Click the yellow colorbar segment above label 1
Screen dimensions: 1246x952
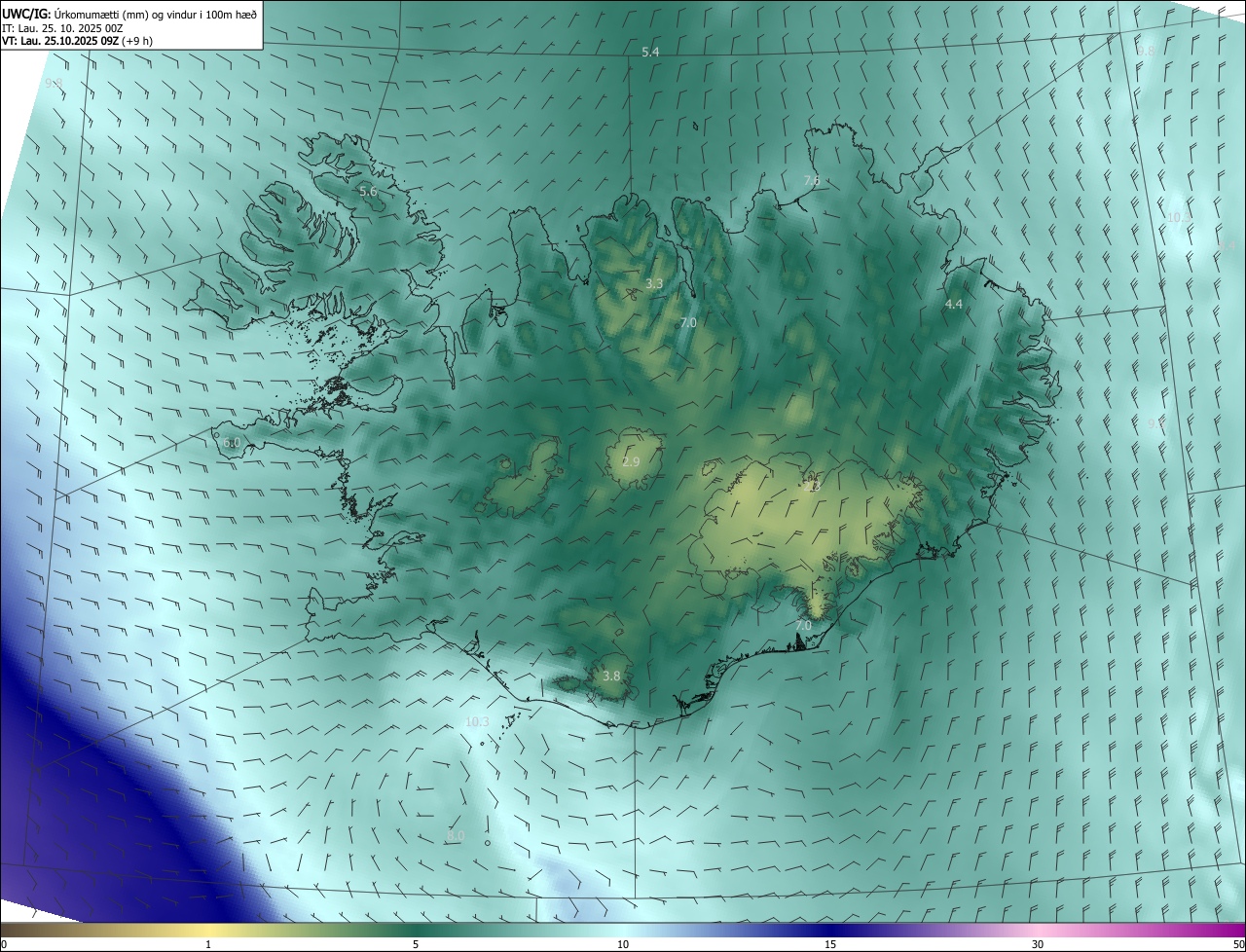(208, 930)
